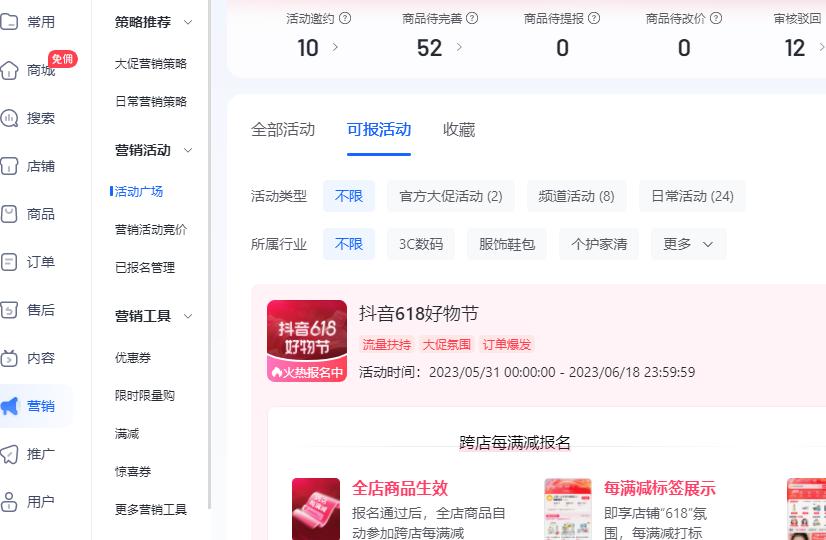This screenshot has height=540, width=826.
Task: Open 限时限量购 menu item
Action: pyautogui.click(x=145, y=396)
